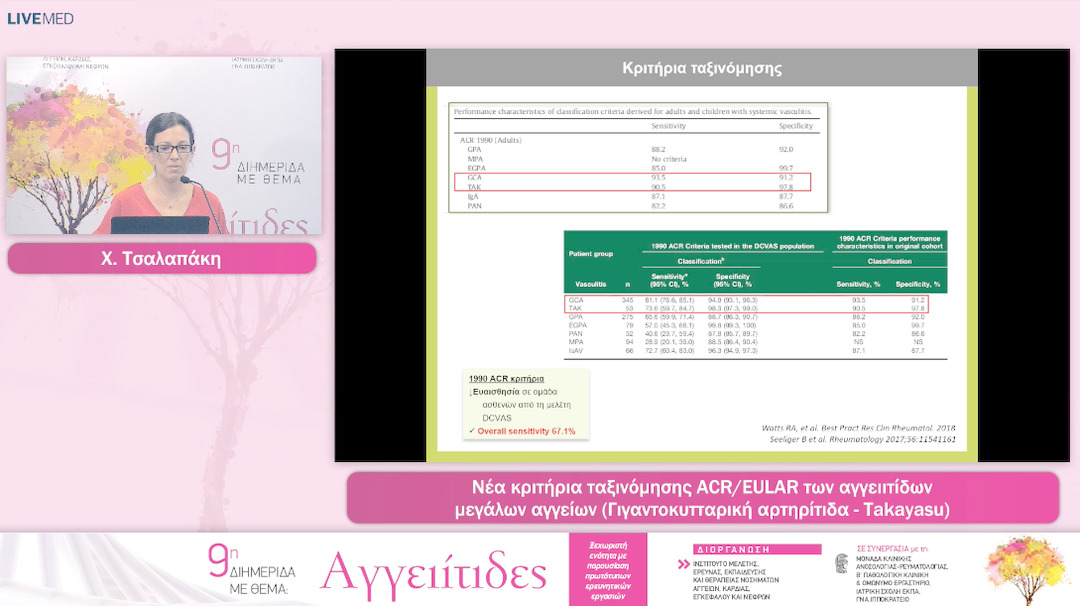Click the presentation title banner below slide
1080x606 pixels.
point(702,498)
